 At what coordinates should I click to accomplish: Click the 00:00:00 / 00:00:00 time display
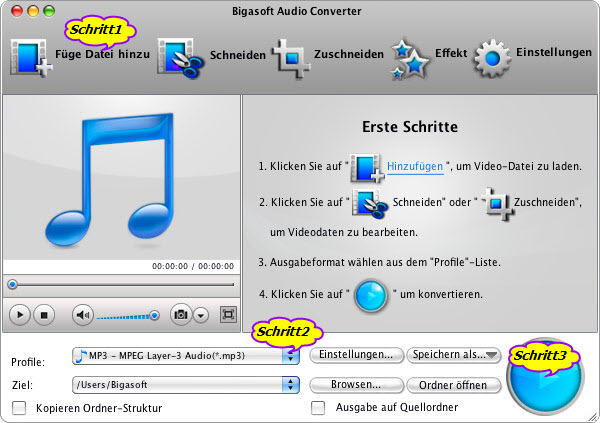pyautogui.click(x=193, y=266)
